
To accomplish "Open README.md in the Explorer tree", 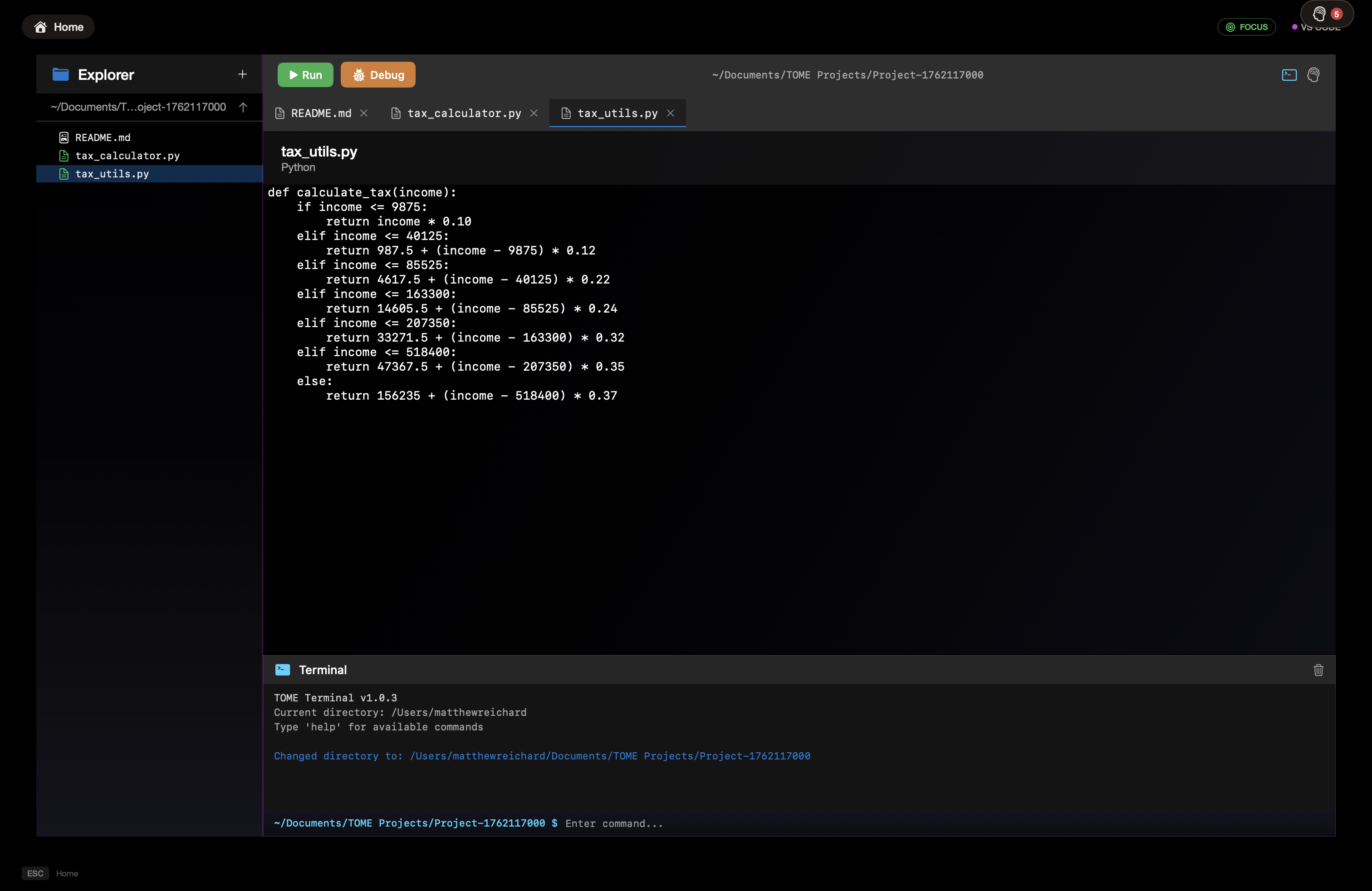I will [x=103, y=138].
